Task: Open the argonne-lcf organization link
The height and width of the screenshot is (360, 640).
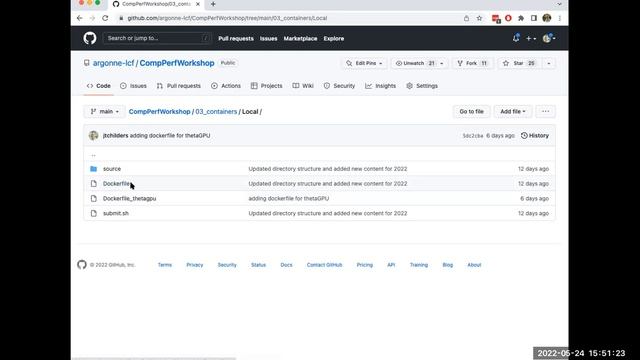Action: [x=113, y=63]
